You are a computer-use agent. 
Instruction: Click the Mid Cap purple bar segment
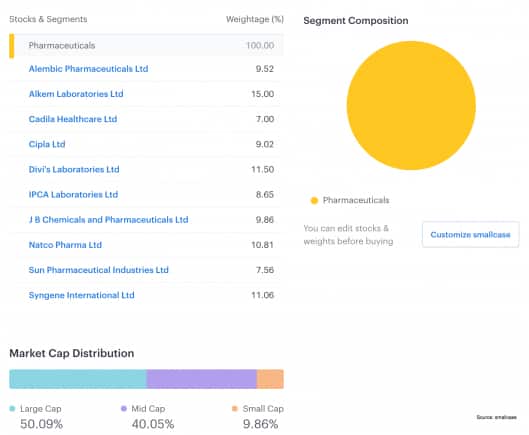(x=202, y=379)
